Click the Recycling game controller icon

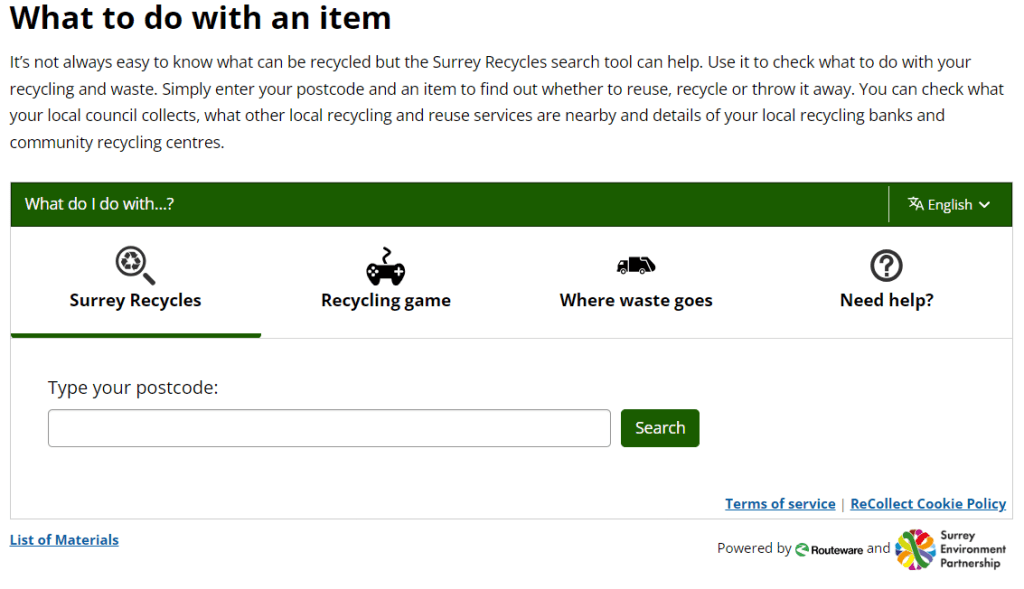[386, 267]
